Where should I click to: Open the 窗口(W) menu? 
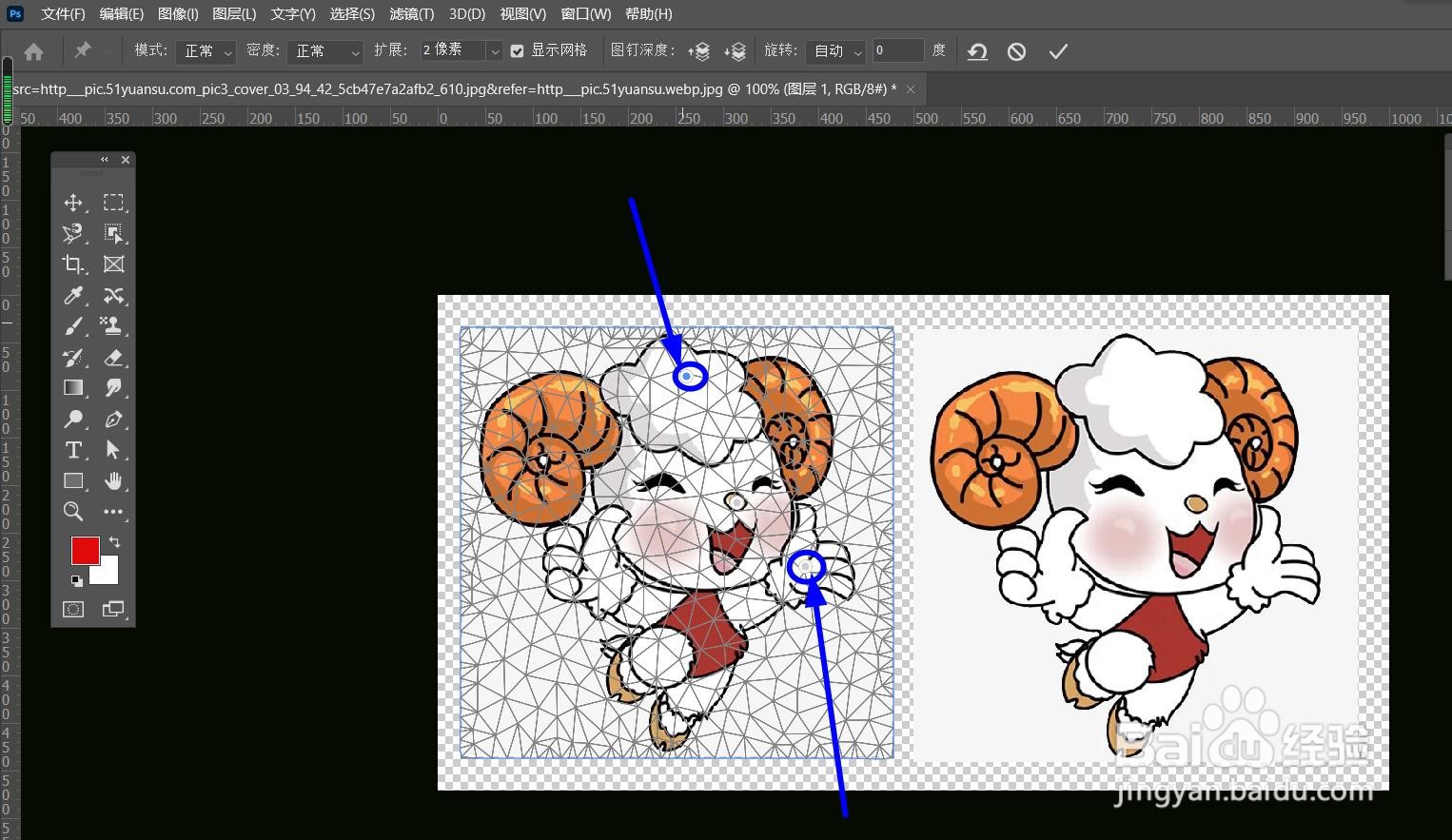[586, 13]
